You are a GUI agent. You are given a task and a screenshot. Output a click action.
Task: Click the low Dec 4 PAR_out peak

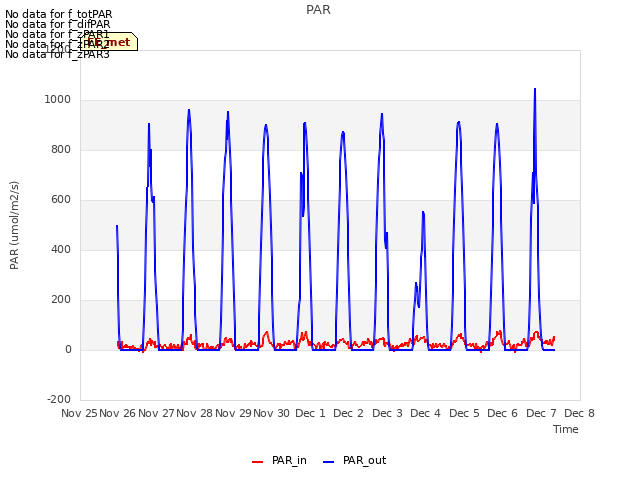[x=423, y=212]
